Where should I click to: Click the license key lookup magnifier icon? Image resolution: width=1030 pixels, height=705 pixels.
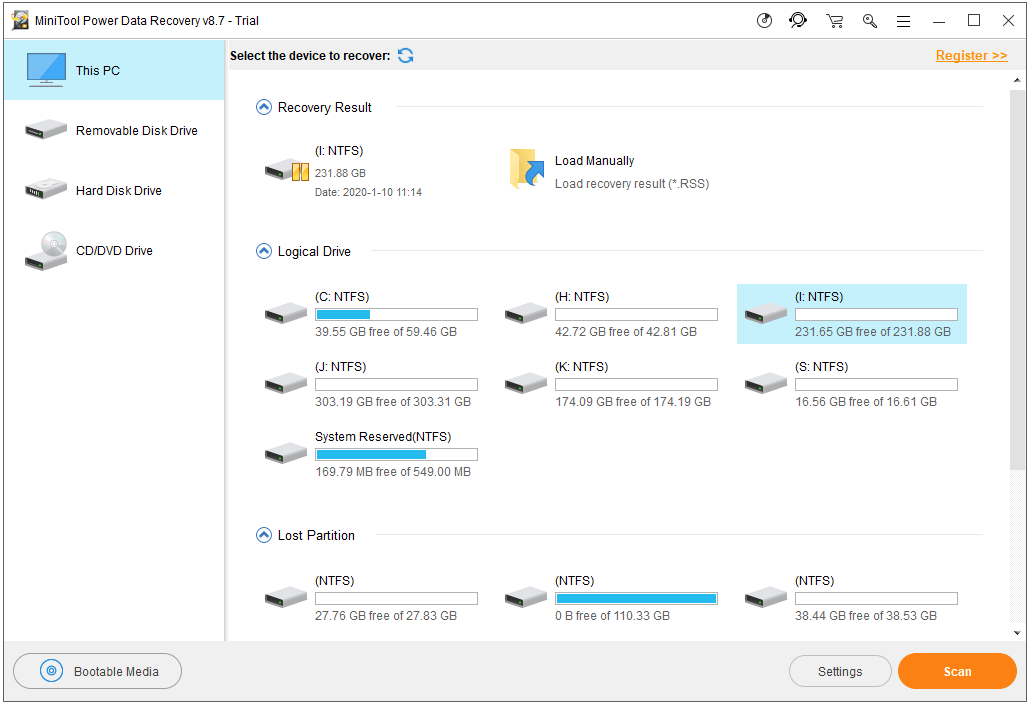[x=868, y=20]
